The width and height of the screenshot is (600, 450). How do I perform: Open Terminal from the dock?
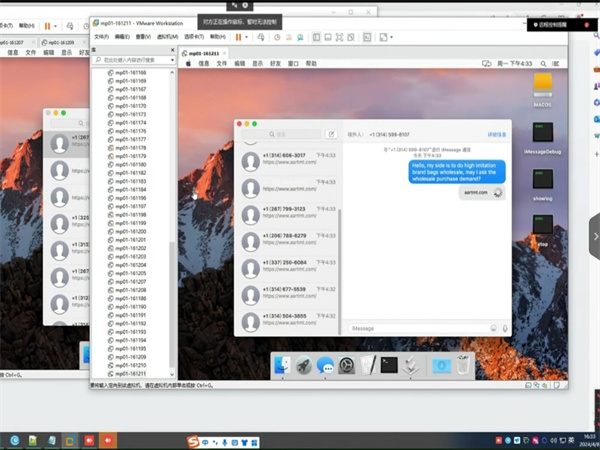(x=390, y=366)
